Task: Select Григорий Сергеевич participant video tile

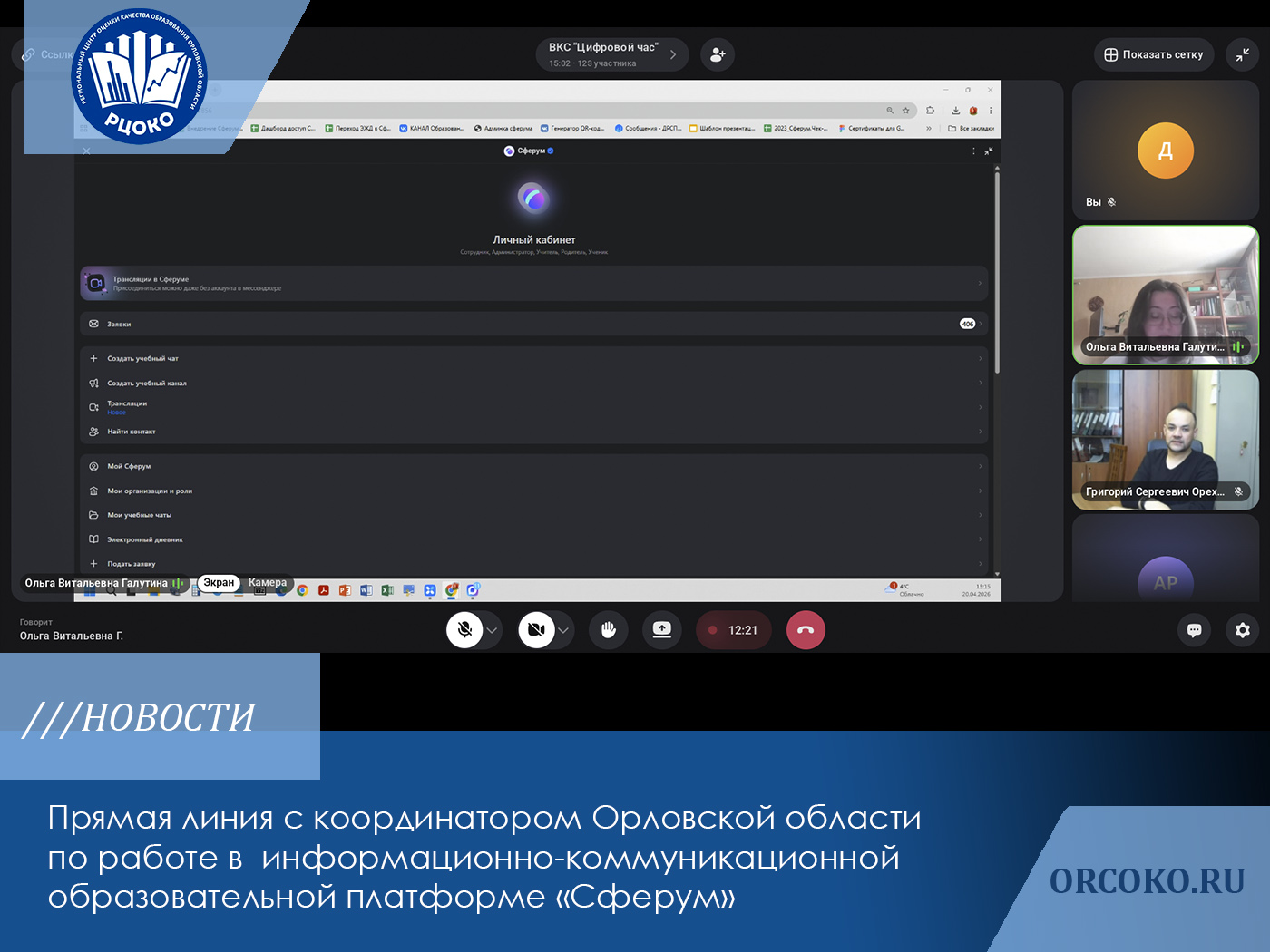Action: (1165, 440)
